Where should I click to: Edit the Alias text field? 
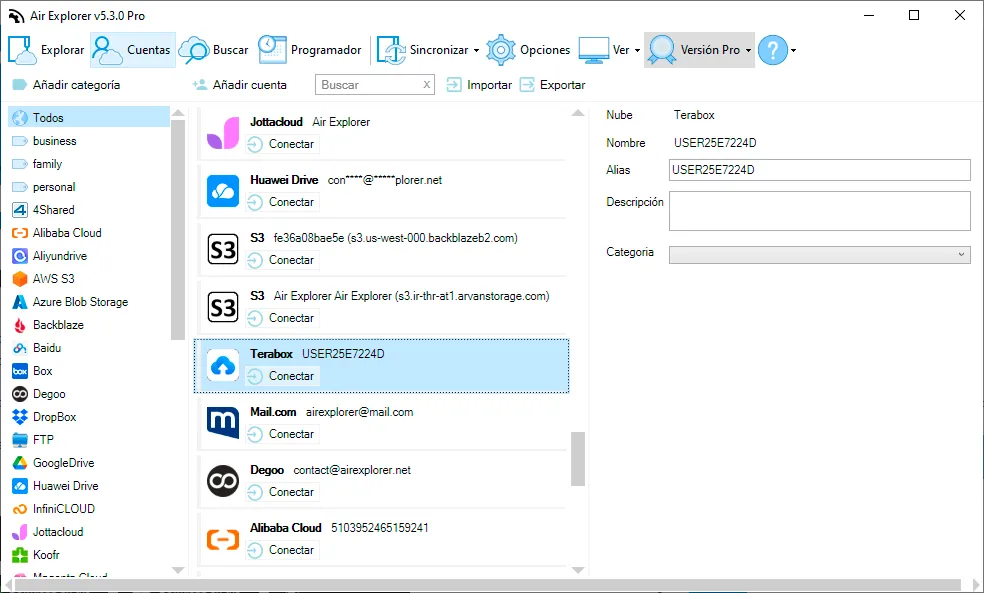pos(820,170)
